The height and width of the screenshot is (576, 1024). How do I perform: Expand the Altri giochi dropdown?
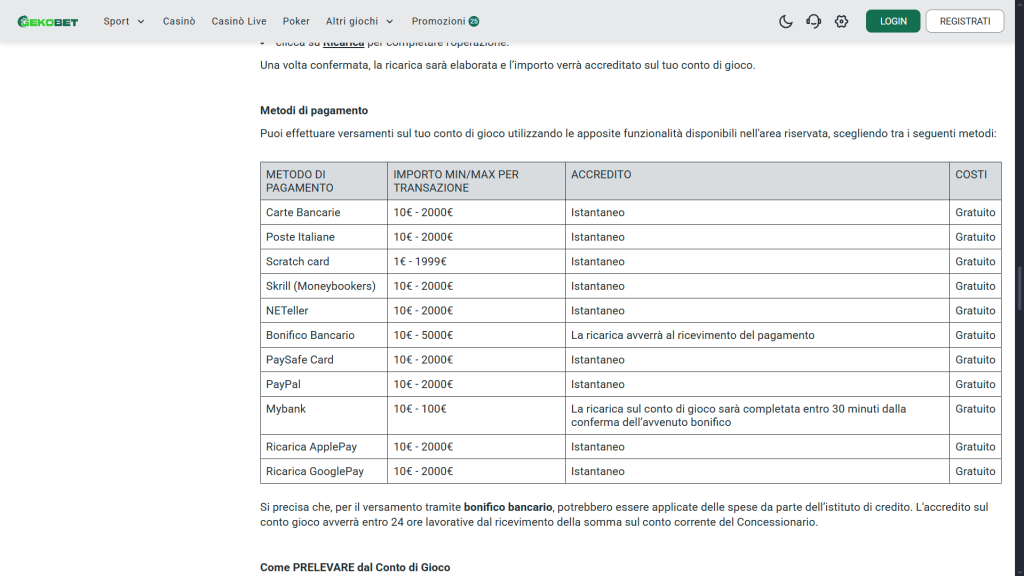pos(360,21)
